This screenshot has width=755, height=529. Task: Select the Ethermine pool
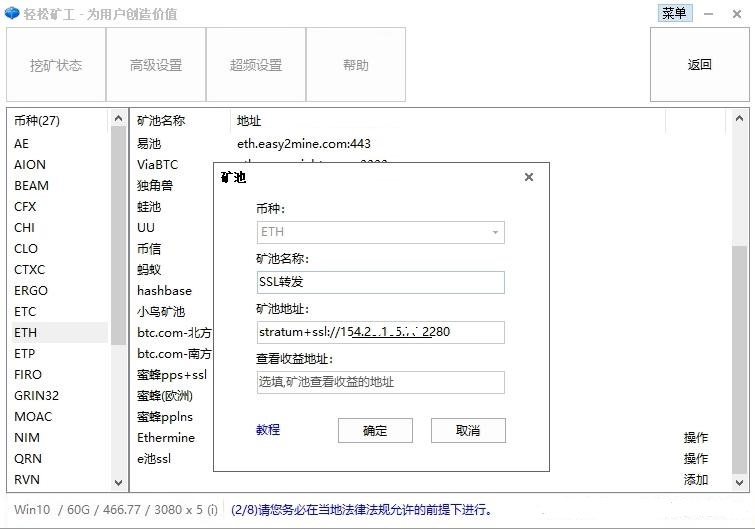point(166,438)
